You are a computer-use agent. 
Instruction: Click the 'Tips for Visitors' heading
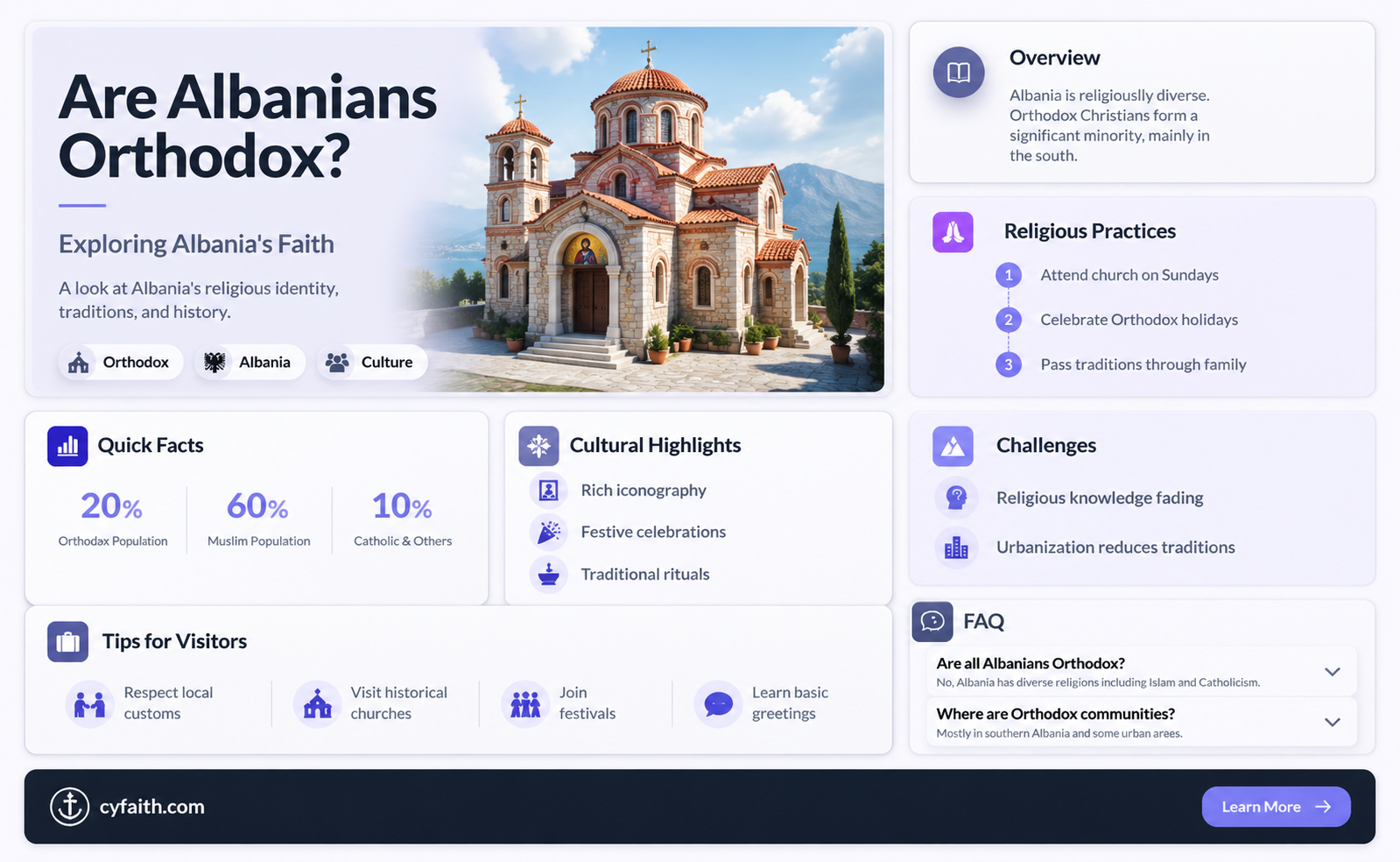174,641
